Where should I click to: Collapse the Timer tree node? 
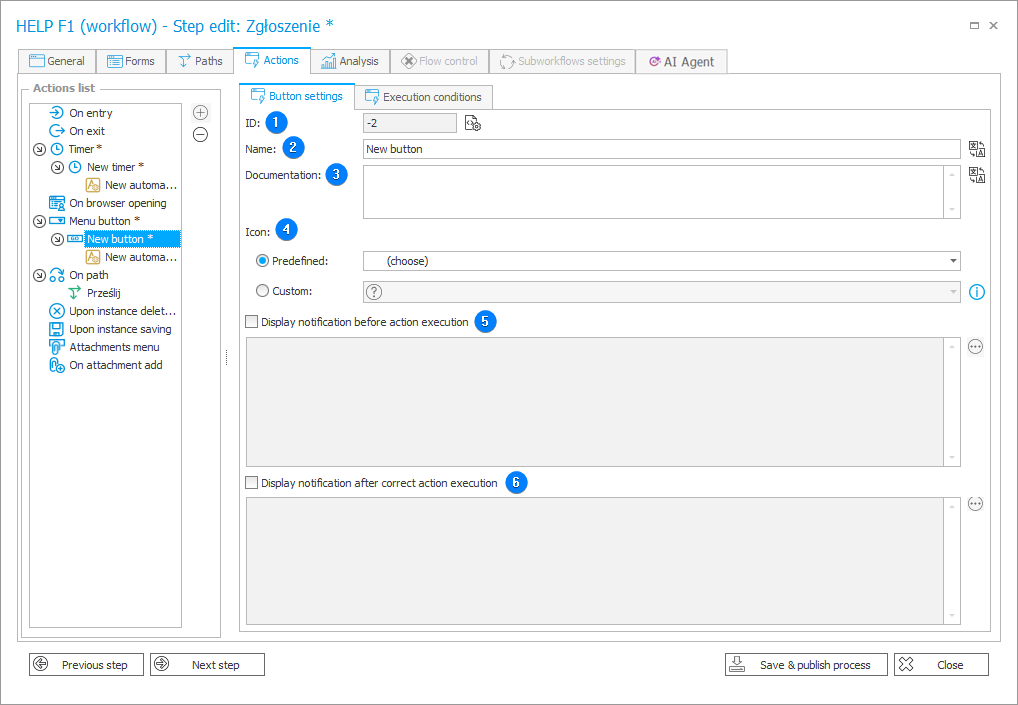[38, 149]
